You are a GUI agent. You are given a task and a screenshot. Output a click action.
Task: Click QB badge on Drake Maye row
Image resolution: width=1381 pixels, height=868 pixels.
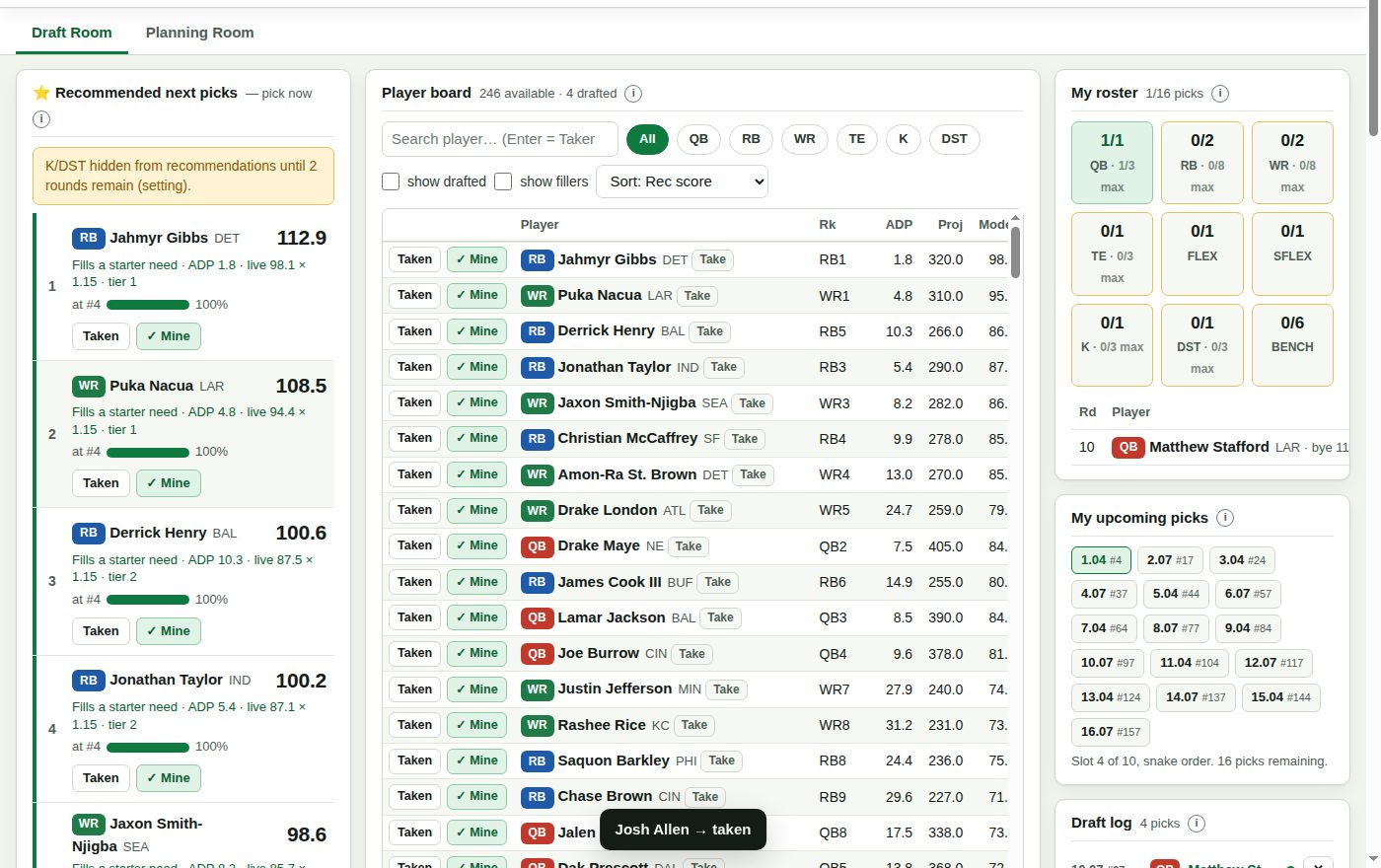(537, 545)
